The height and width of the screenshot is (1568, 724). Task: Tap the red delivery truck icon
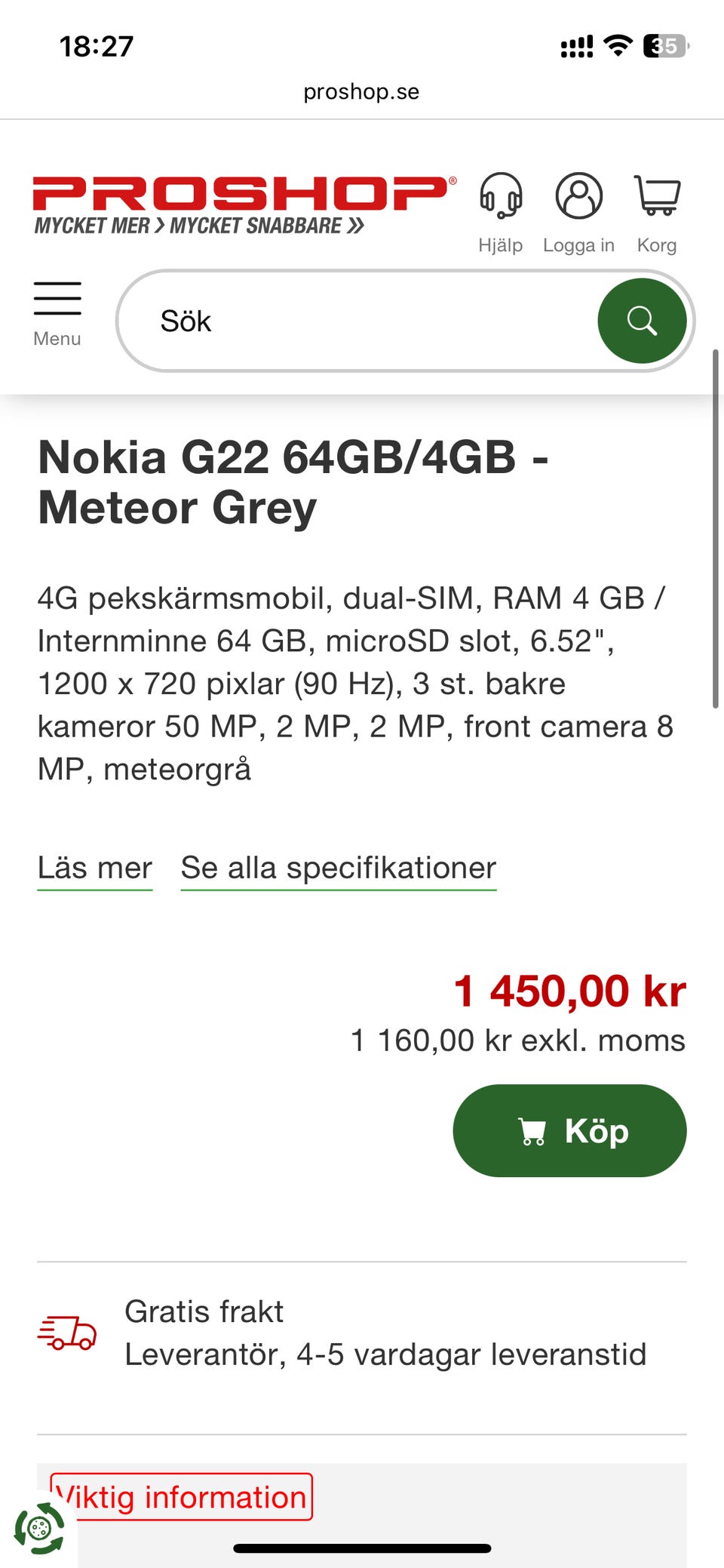pyautogui.click(x=67, y=1333)
